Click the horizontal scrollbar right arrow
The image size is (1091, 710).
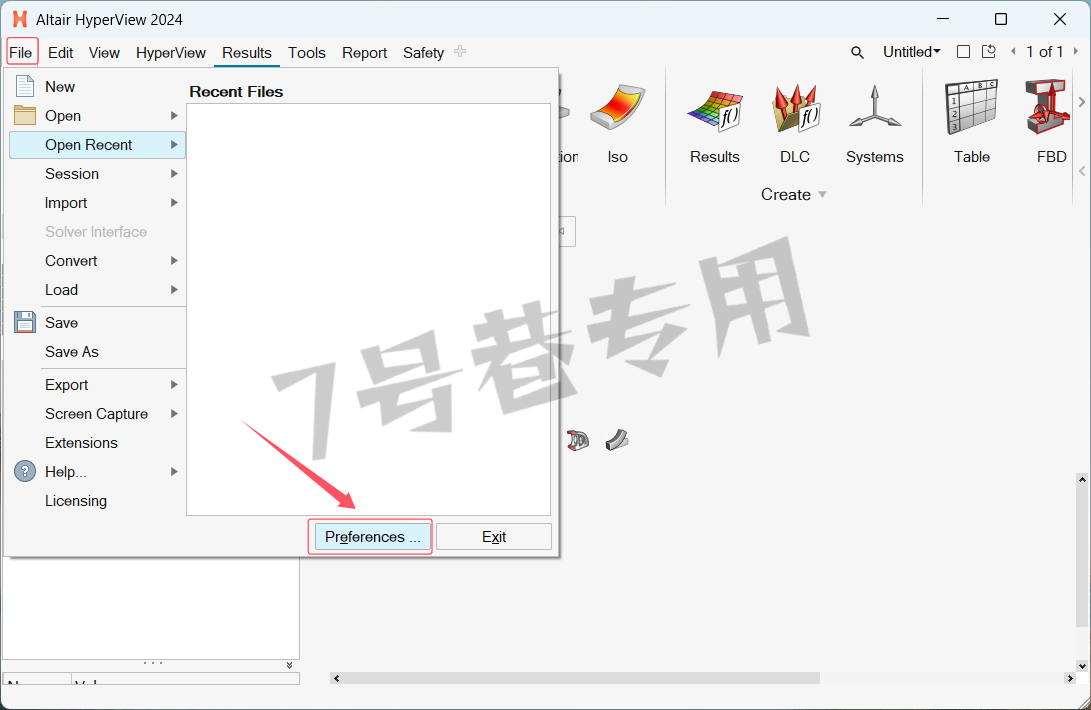tap(1069, 678)
